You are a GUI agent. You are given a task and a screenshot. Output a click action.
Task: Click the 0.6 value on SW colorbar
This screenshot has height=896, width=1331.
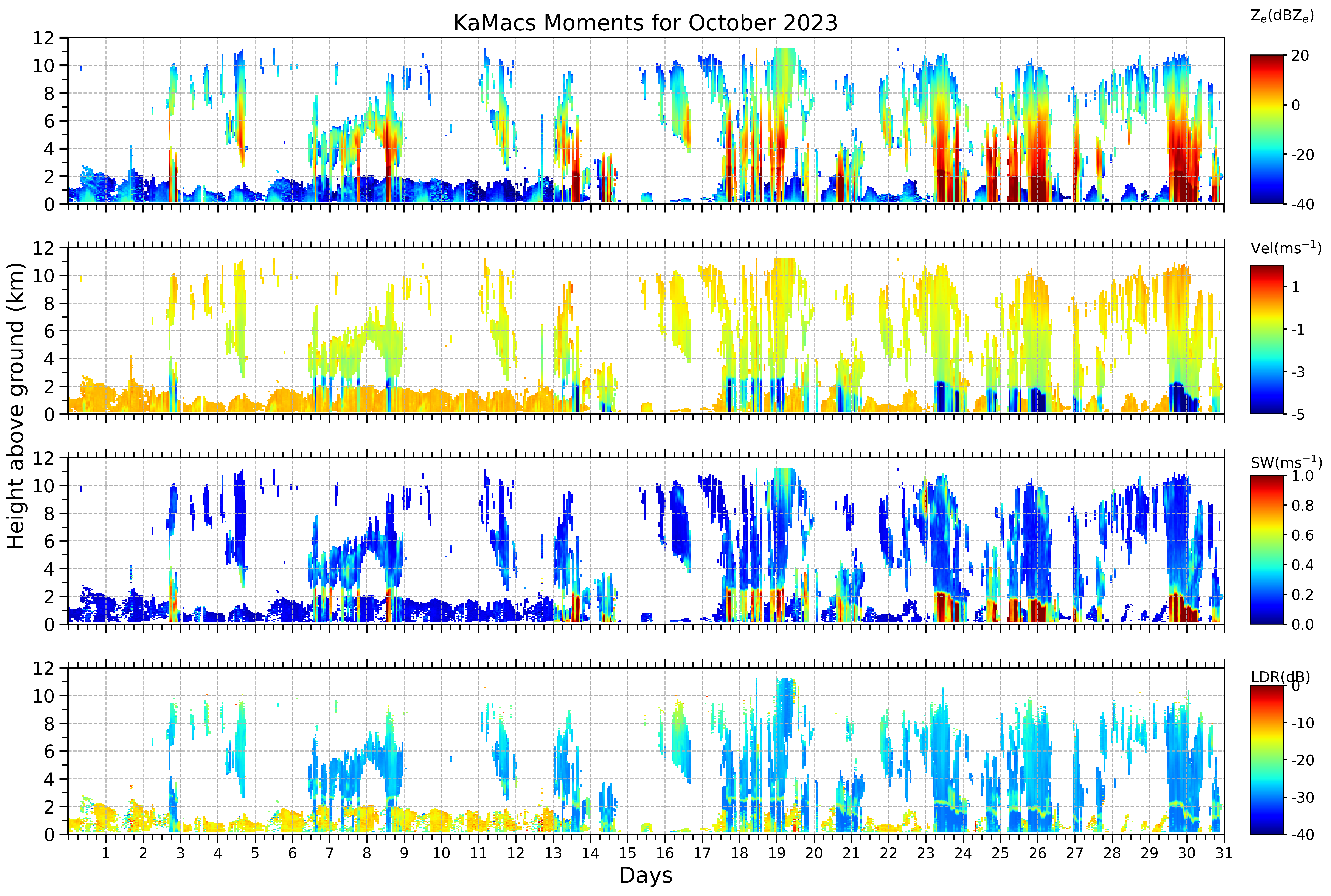tap(1302, 535)
